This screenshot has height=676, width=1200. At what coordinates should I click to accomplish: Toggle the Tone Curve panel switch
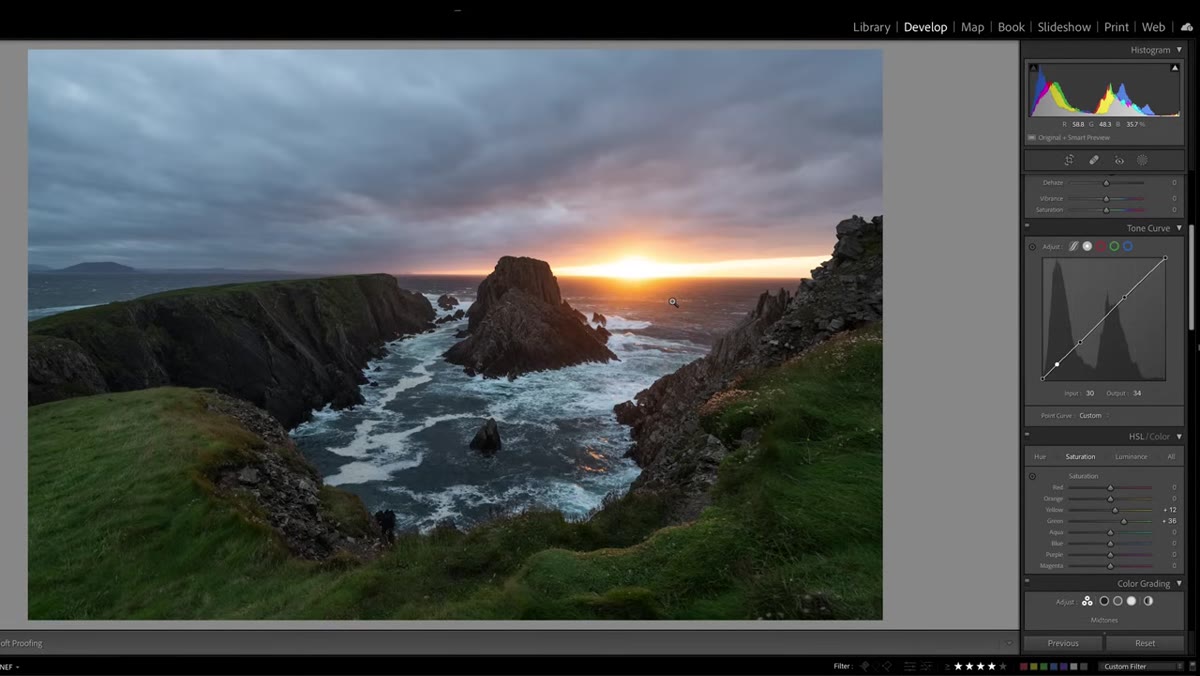click(x=1028, y=228)
